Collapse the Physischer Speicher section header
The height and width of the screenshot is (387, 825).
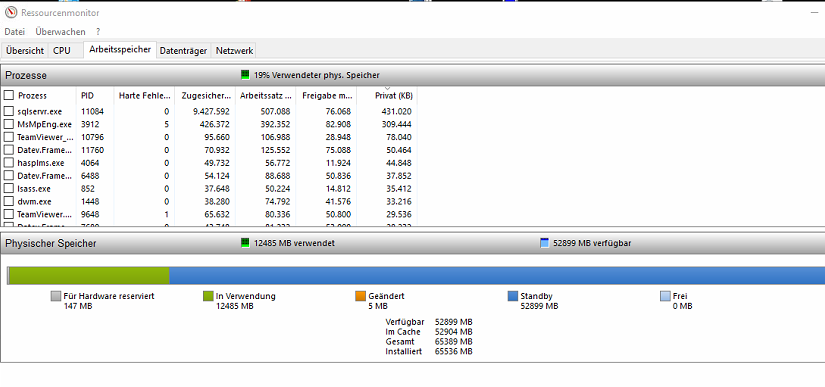pyautogui.click(x=412, y=243)
